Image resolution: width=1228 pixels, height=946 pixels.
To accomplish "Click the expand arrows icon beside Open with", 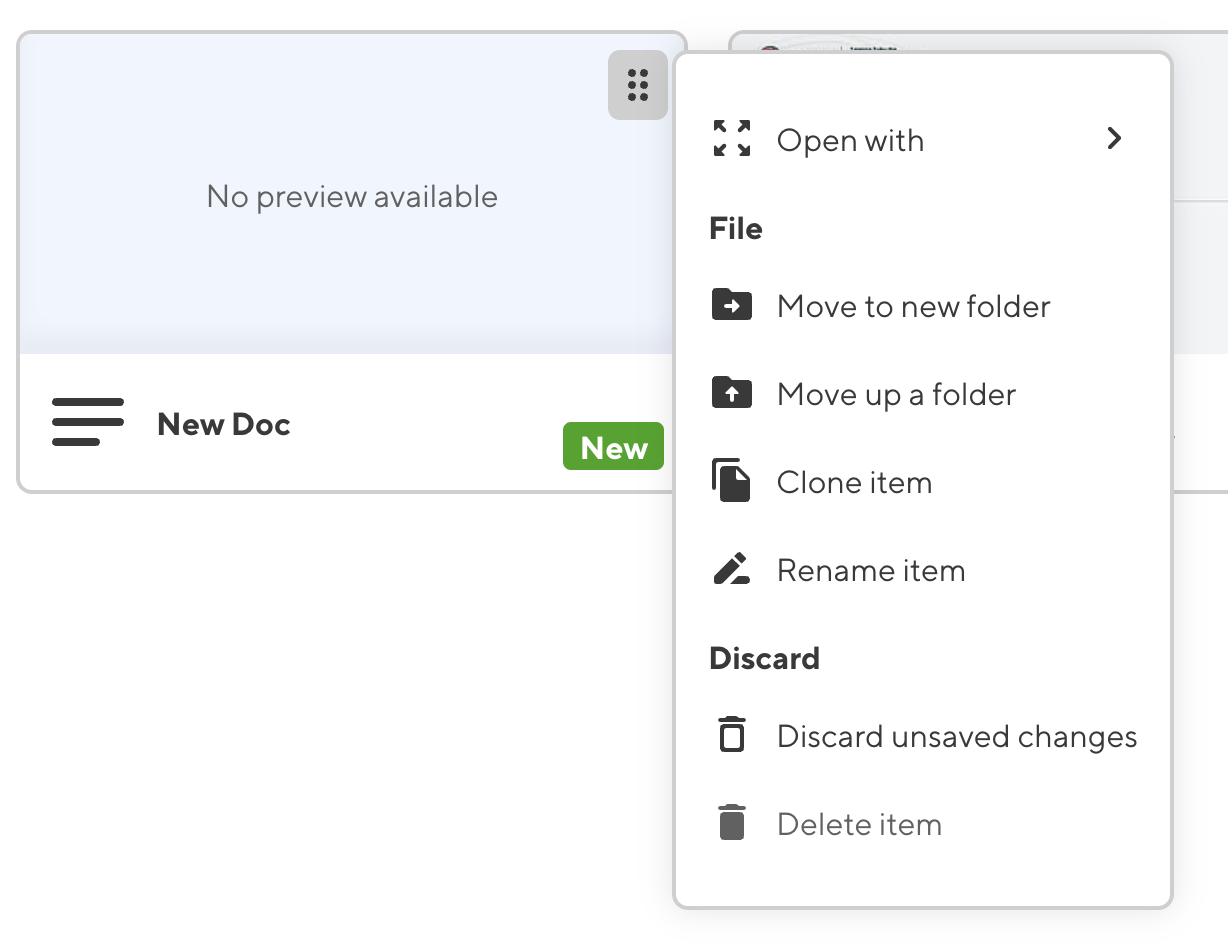I will click(x=732, y=139).
